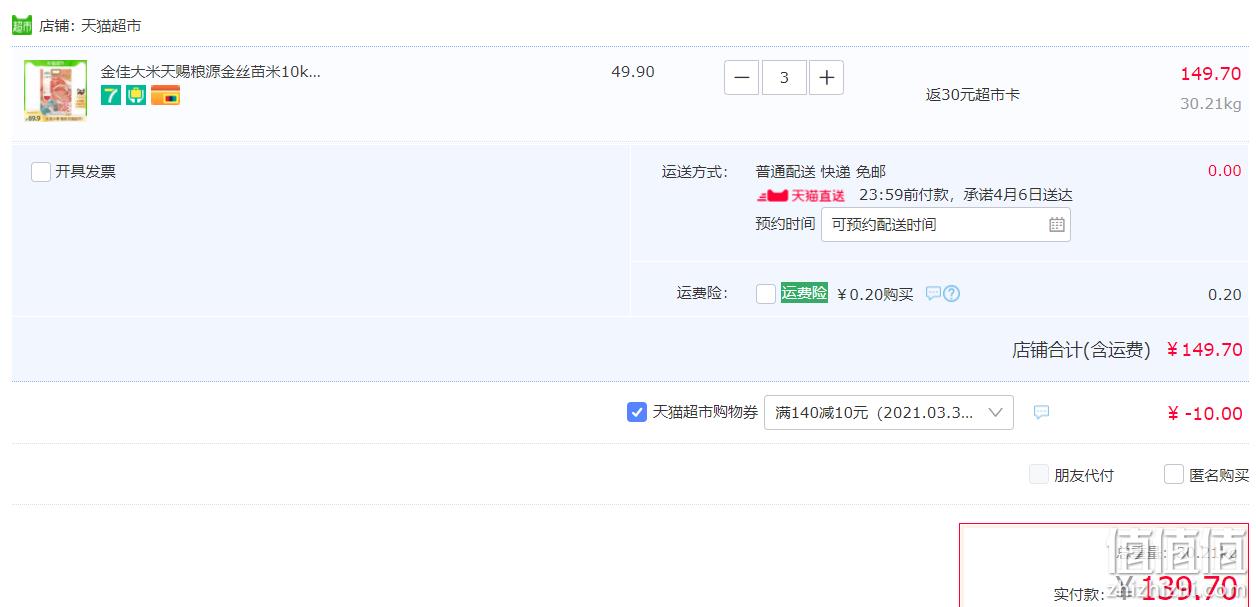Click the orange credit card payment badge
Image resolution: width=1256 pixels, height=607 pixels.
[x=165, y=95]
